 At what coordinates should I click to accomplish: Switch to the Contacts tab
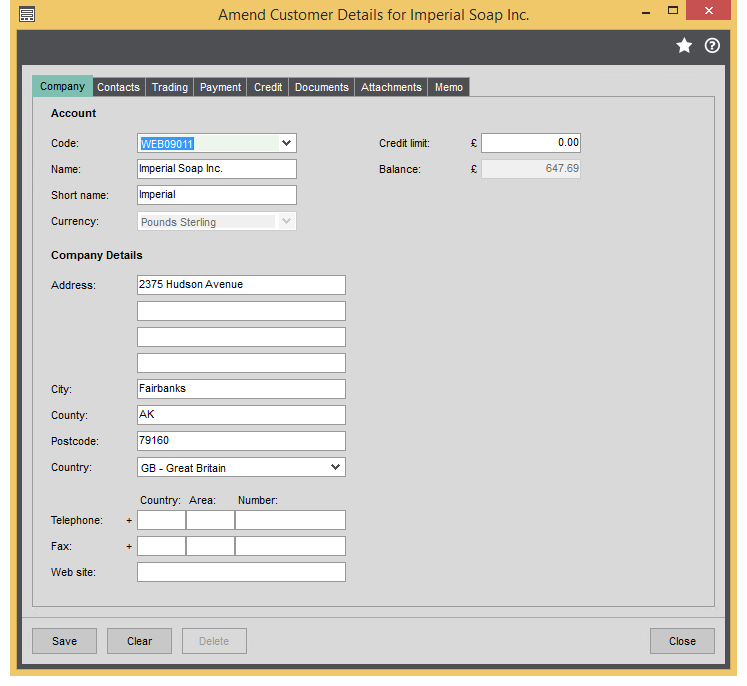[x=118, y=87]
